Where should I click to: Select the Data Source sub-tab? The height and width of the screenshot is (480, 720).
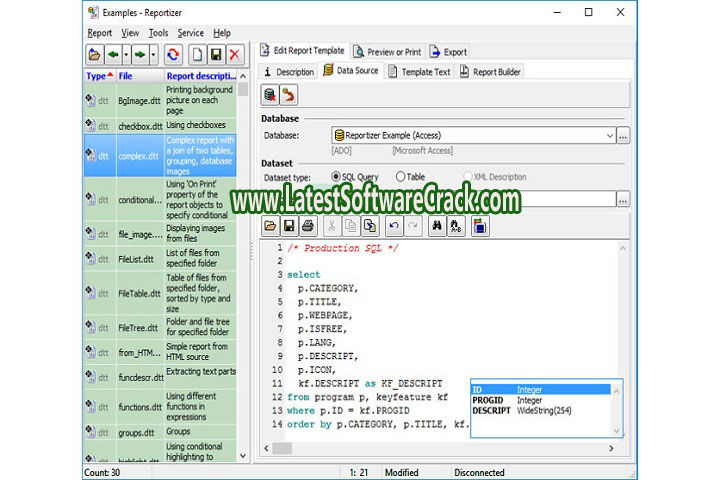(351, 70)
